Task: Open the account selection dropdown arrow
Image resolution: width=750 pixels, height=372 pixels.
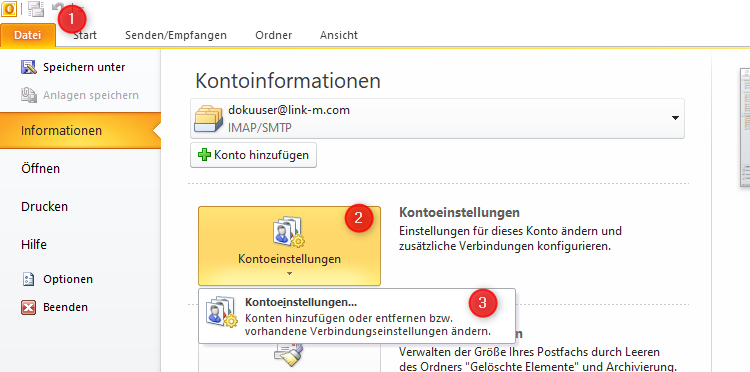Action: pos(675,118)
